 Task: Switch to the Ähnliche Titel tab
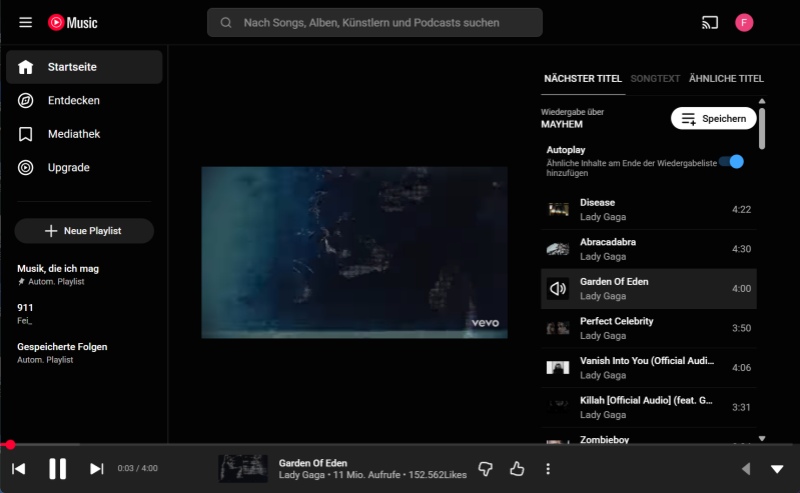[726, 79]
